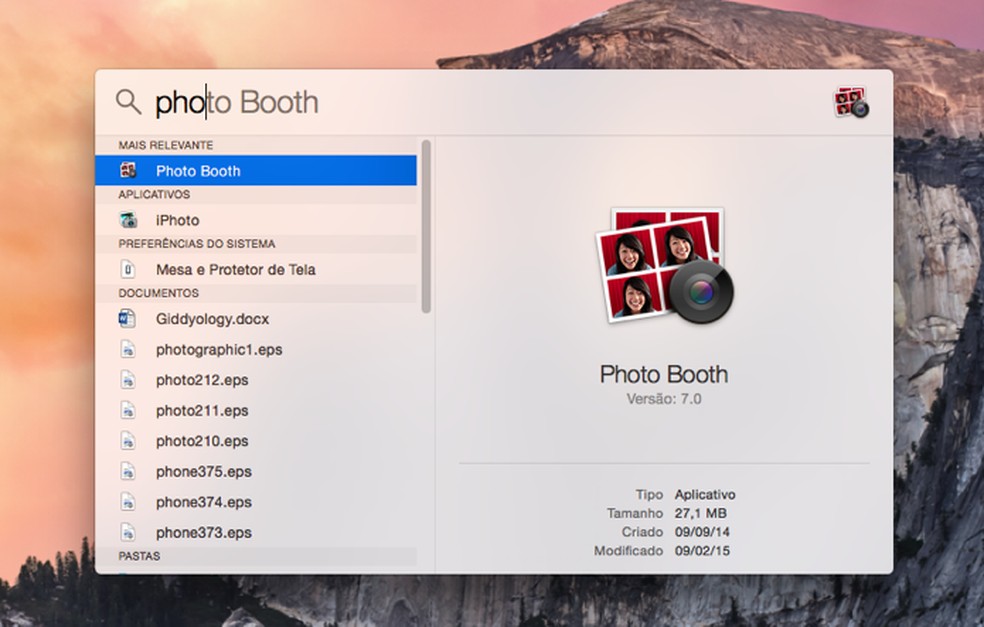This screenshot has width=984, height=627.
Task: Click the Word icon beside Giddyology.docx
Action: pyautogui.click(x=127, y=319)
